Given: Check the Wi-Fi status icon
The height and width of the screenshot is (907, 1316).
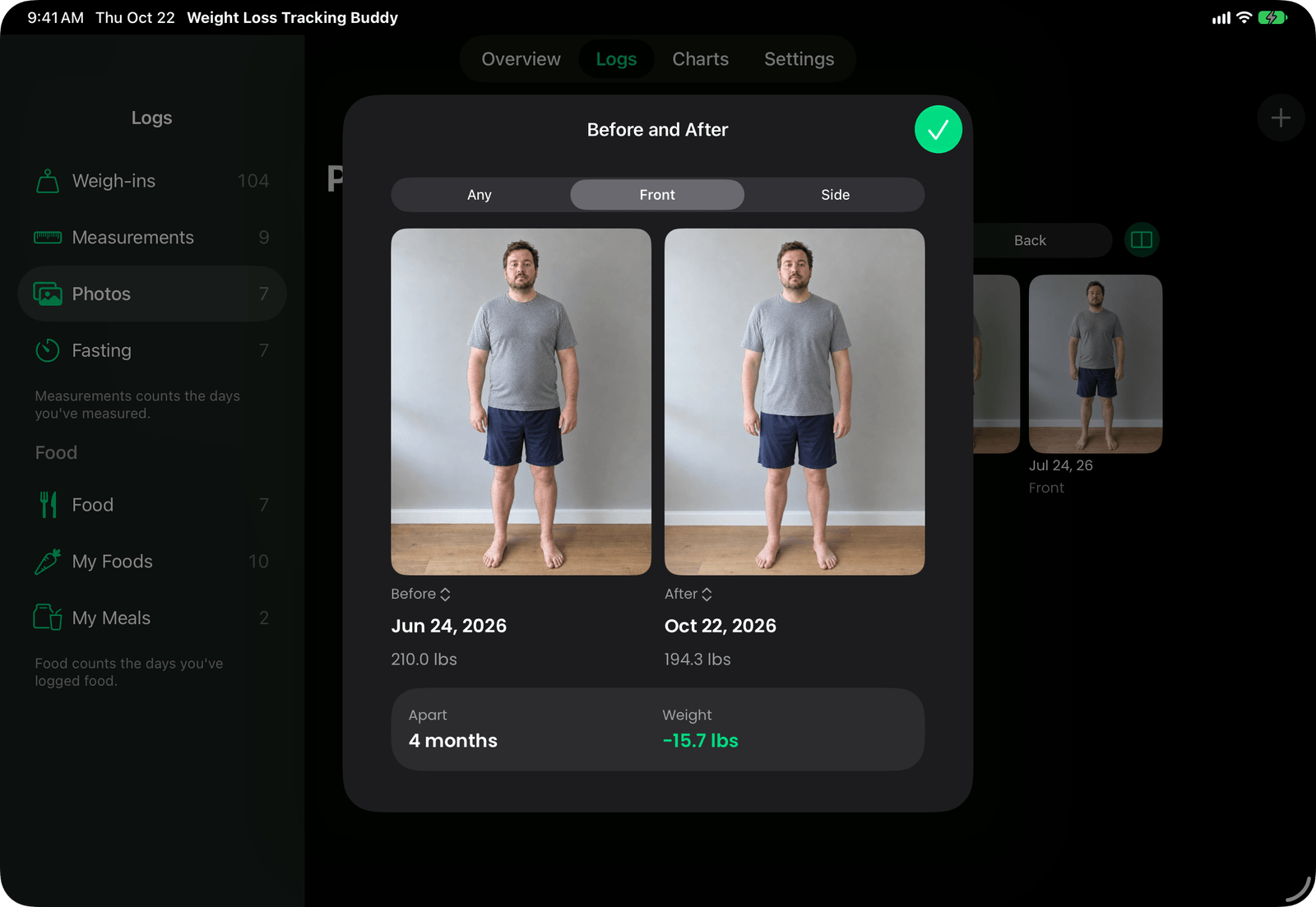Looking at the screenshot, I should tap(1244, 17).
